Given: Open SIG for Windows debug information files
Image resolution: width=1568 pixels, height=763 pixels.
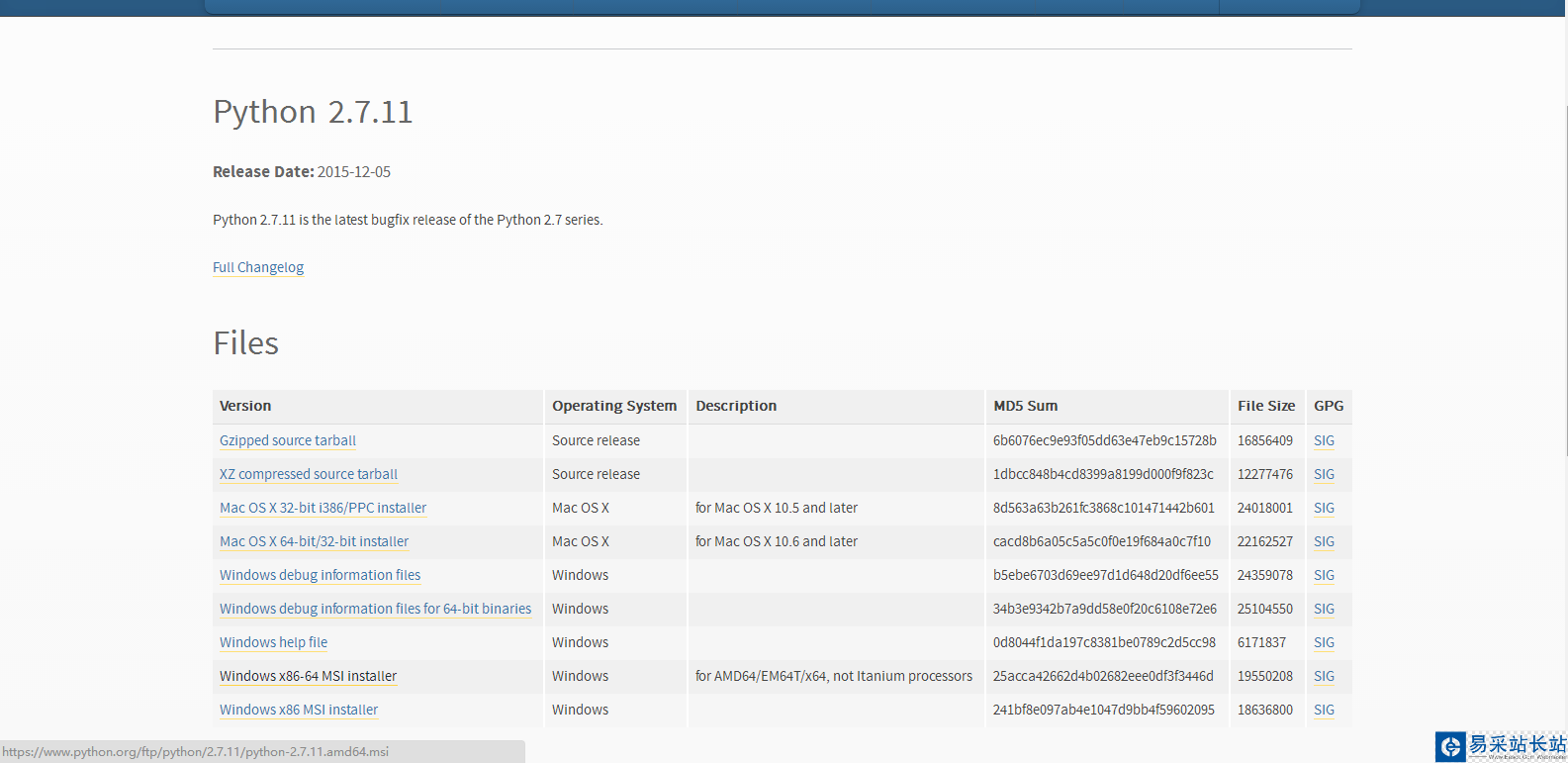Looking at the screenshot, I should [1324, 575].
